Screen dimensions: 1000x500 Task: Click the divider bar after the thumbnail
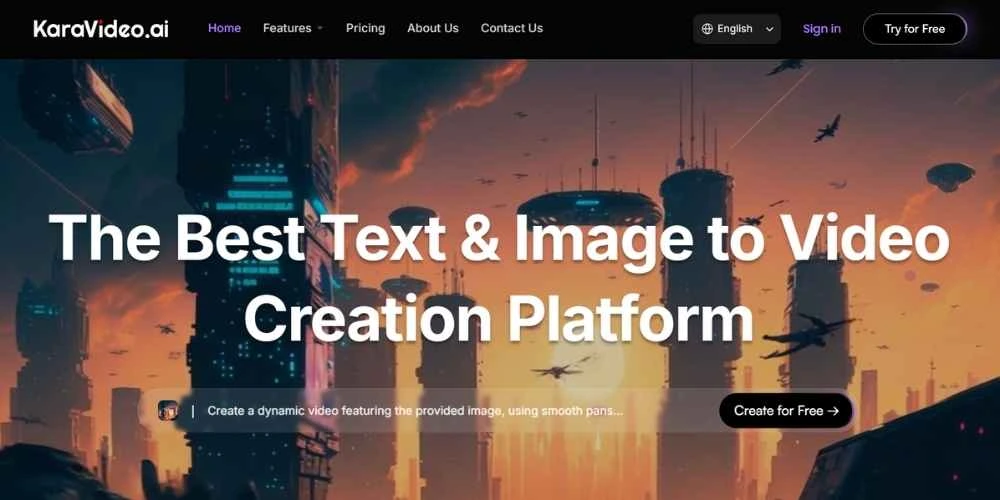pyautogui.click(x=192, y=411)
